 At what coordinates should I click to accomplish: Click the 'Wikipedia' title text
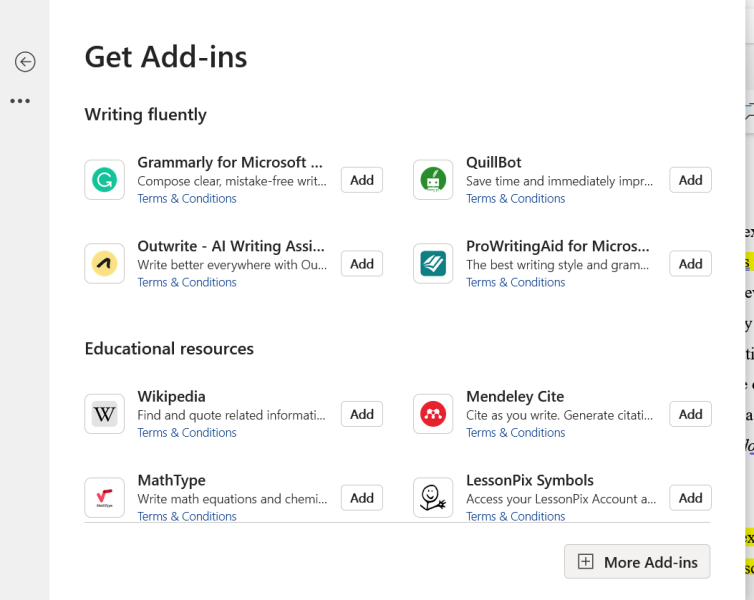click(x=171, y=397)
